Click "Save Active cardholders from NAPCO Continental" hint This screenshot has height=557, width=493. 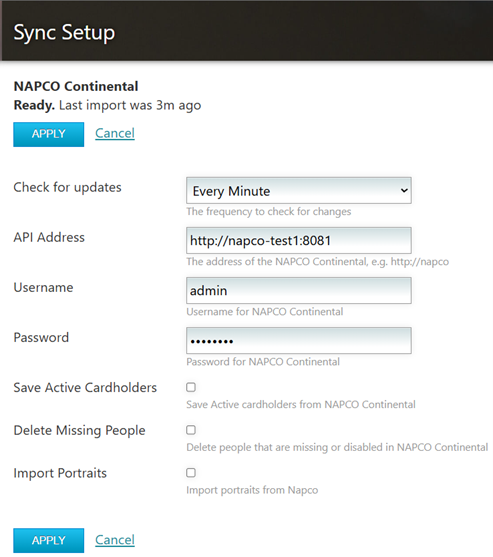coord(301,405)
